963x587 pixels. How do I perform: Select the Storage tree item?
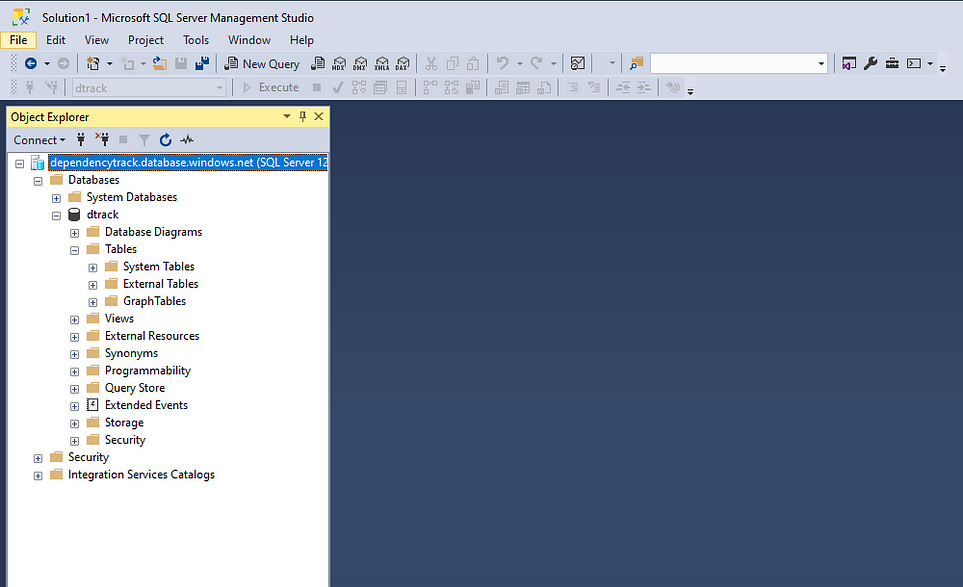click(124, 422)
